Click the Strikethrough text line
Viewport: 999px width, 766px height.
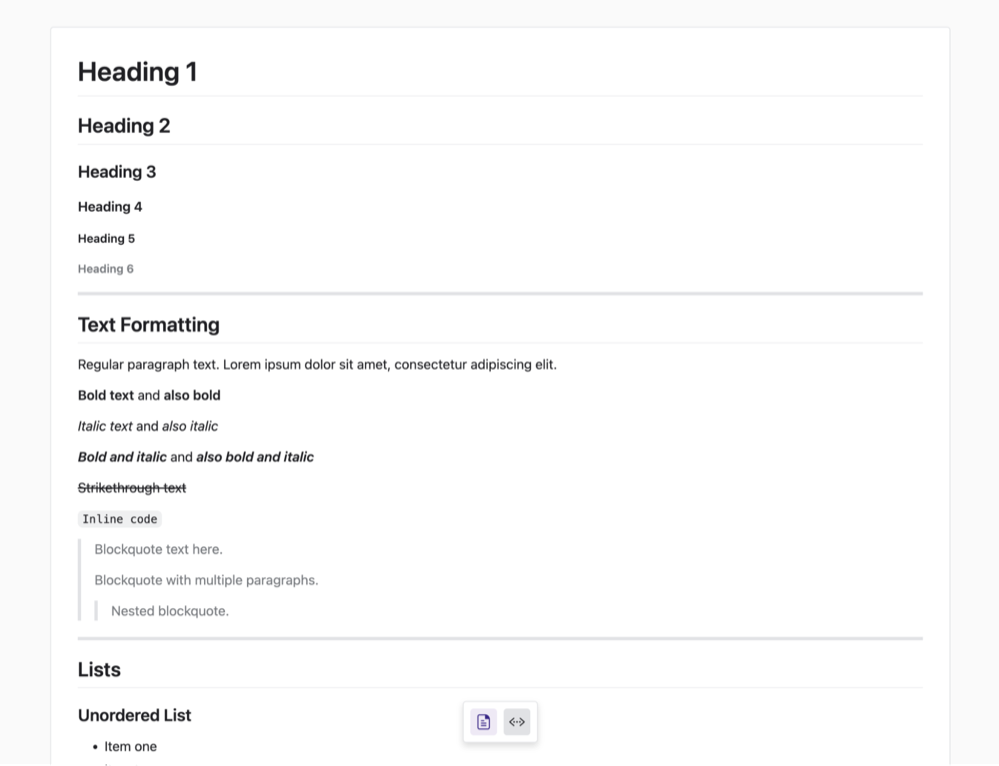pyautogui.click(x=132, y=488)
